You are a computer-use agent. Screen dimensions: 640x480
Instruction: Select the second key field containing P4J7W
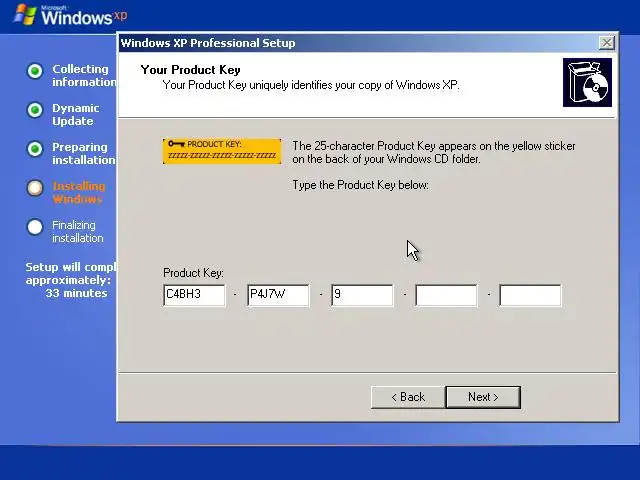[x=278, y=295]
